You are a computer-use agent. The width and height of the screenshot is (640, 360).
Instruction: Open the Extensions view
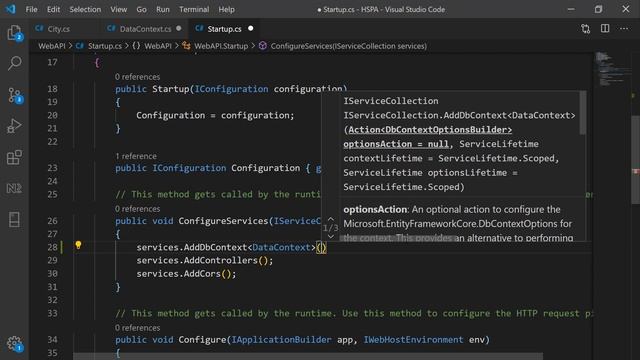pos(14,157)
